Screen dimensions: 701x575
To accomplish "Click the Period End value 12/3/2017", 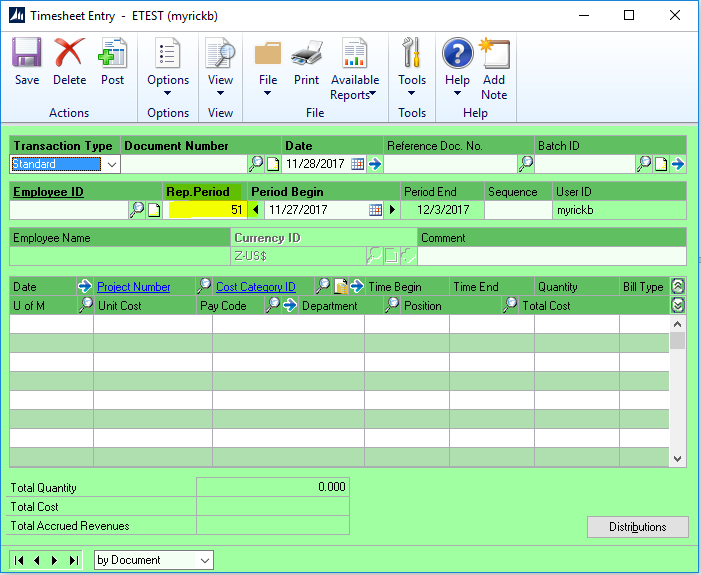I will click(443, 210).
